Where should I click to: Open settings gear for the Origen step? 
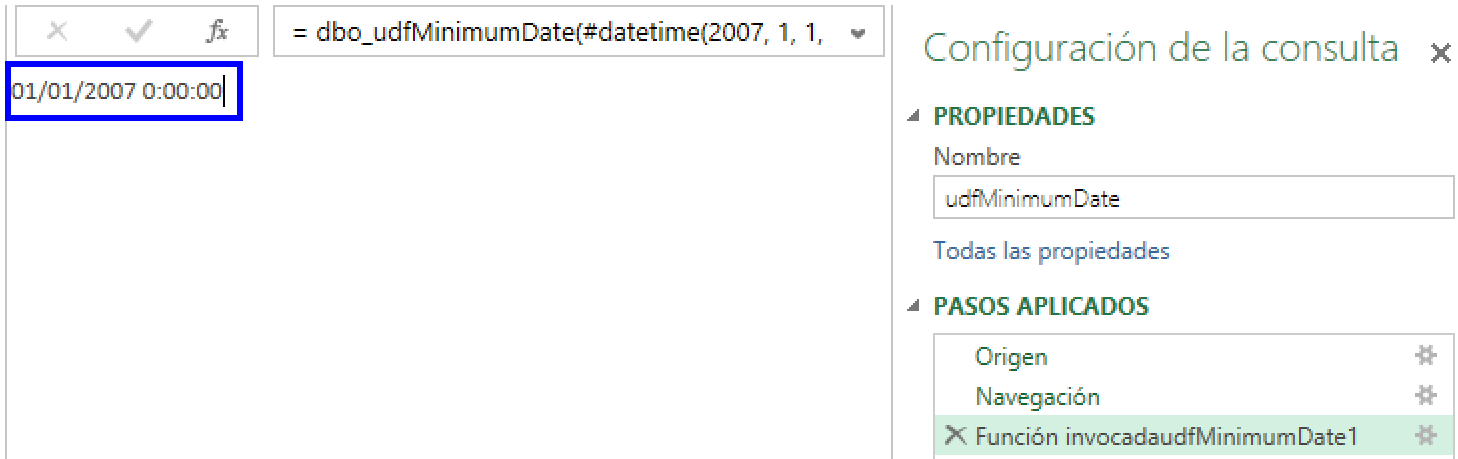click(1425, 356)
